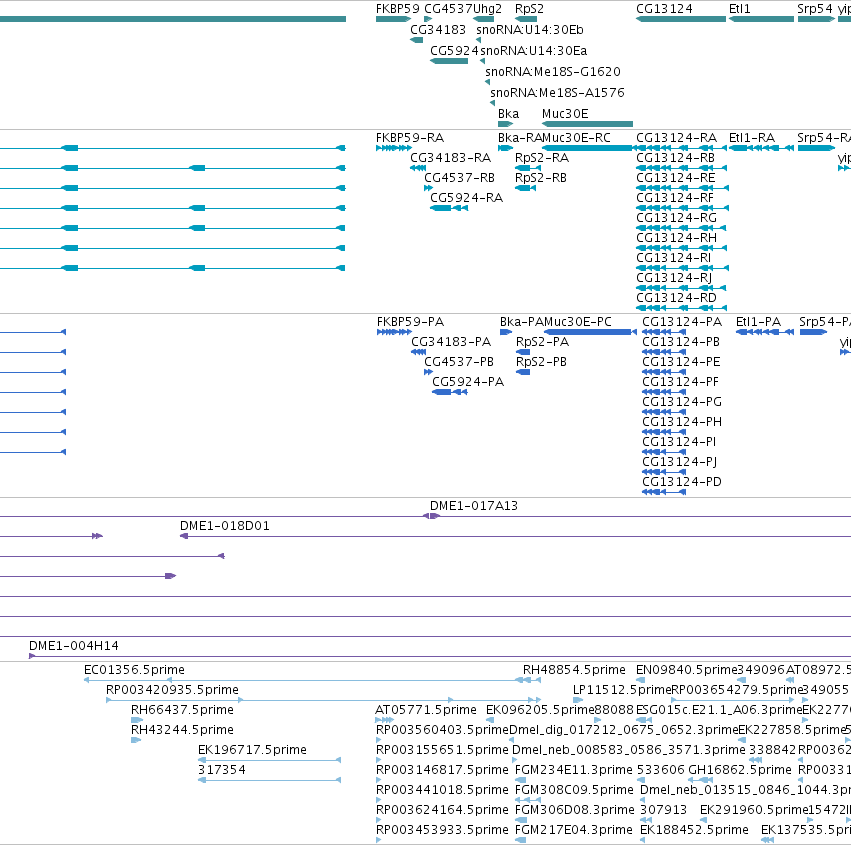This screenshot has height=845, width=851.
Task: Select the CG13124-RH transcript
Action: point(681,248)
